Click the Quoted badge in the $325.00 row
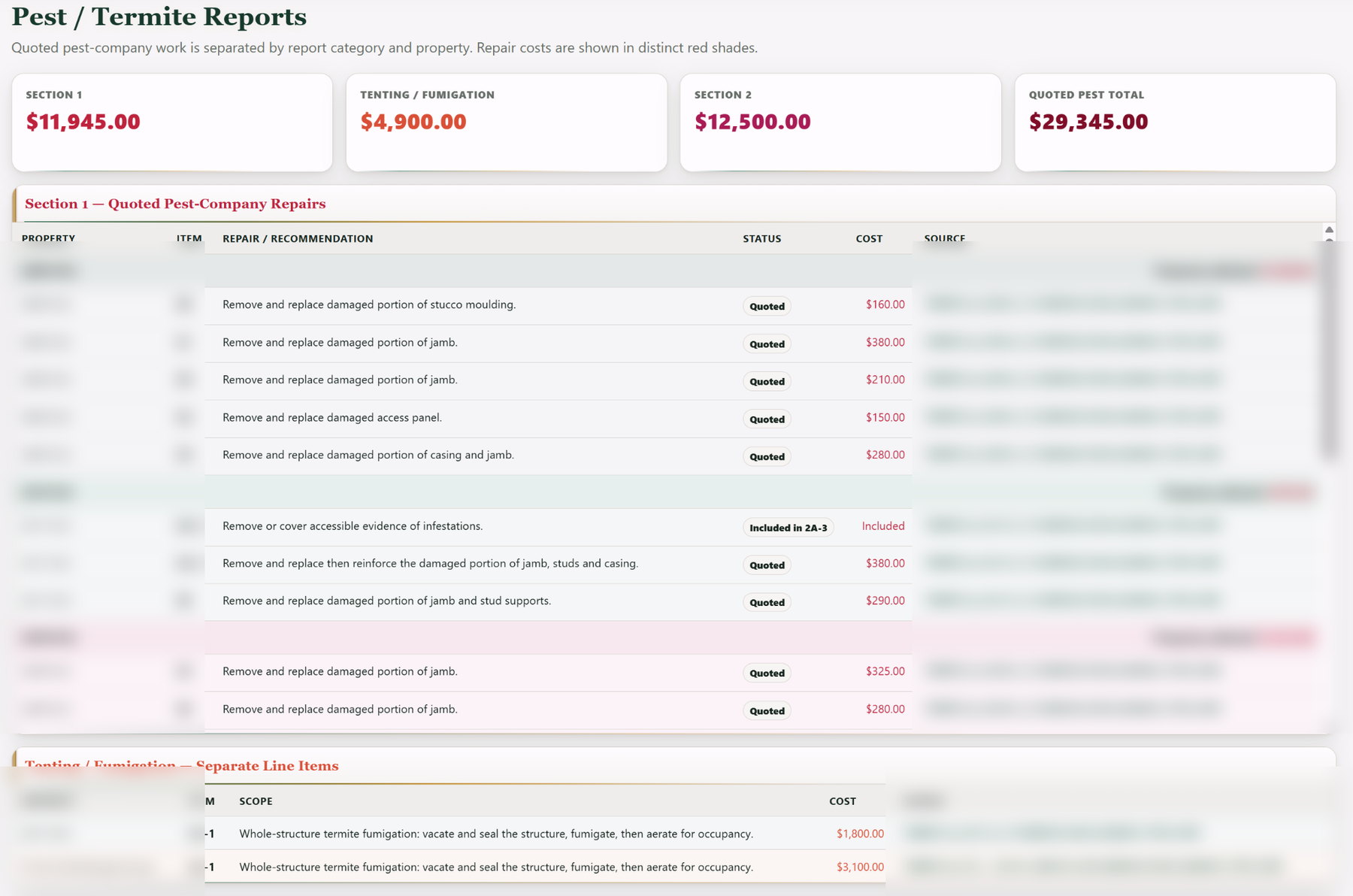The width and height of the screenshot is (1353, 896). pyautogui.click(x=767, y=673)
